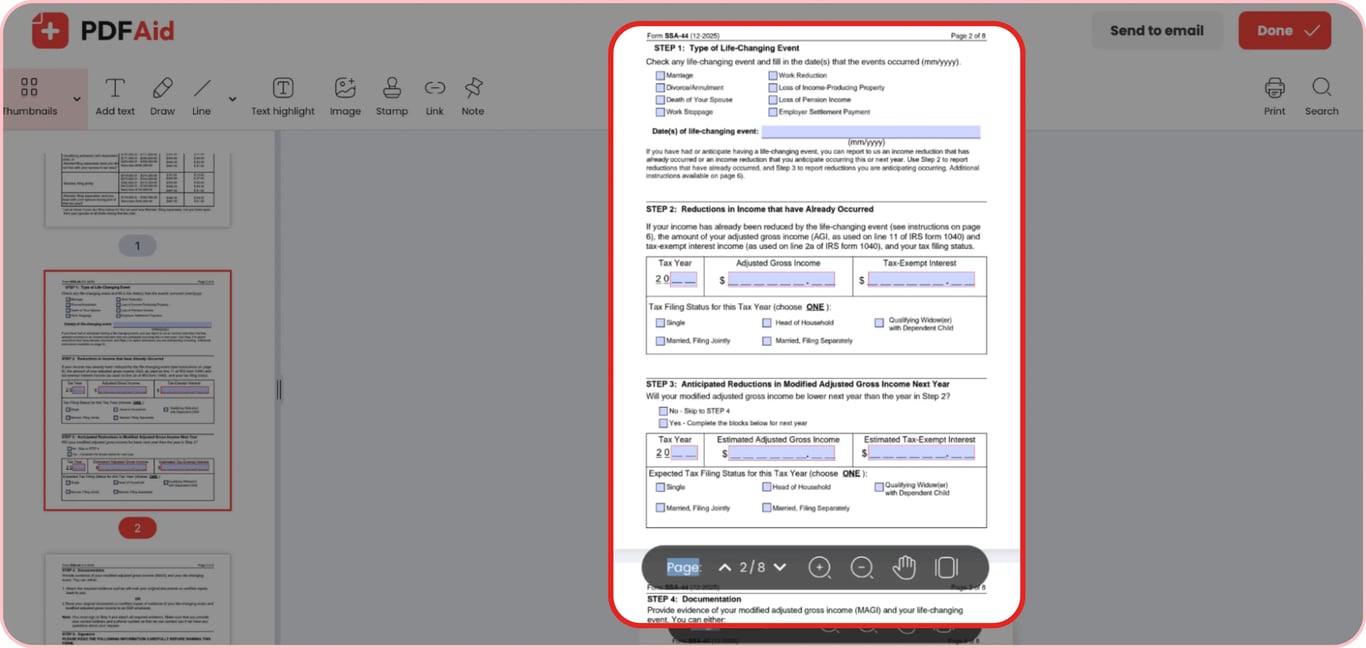Add a Note annotation
Image resolution: width=1366 pixels, height=648 pixels.
click(473, 97)
